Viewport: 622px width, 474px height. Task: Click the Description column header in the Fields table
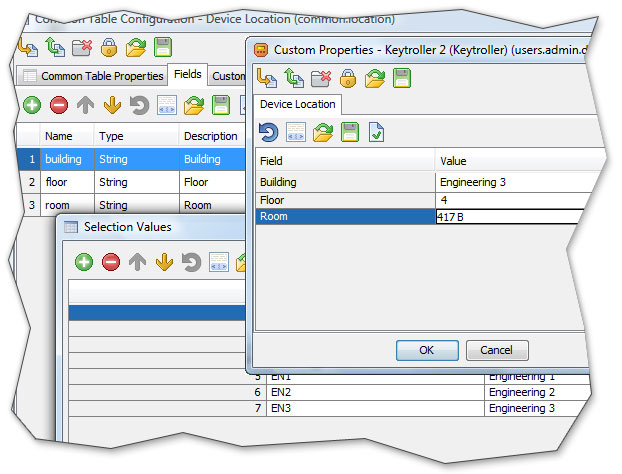(x=212, y=136)
